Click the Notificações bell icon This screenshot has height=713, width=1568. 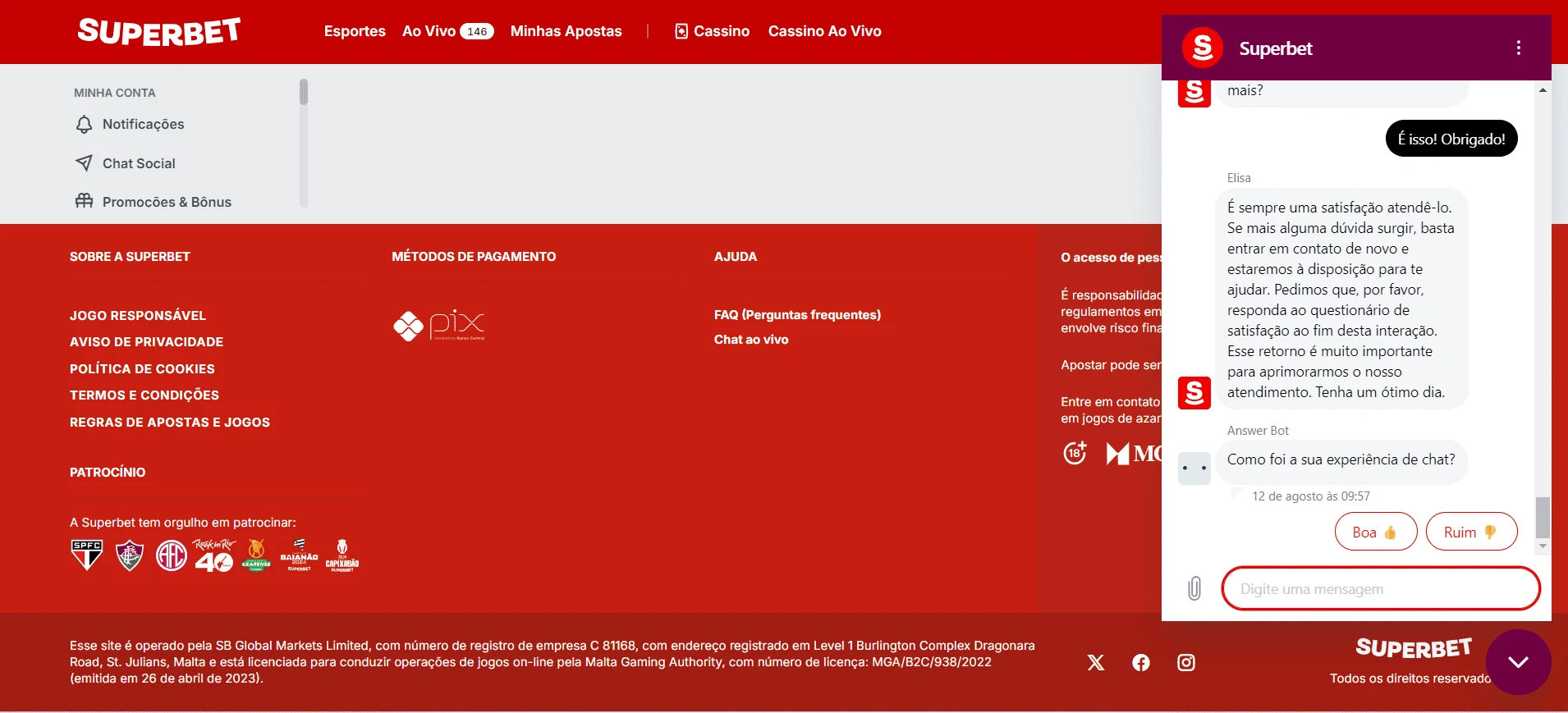(x=84, y=124)
